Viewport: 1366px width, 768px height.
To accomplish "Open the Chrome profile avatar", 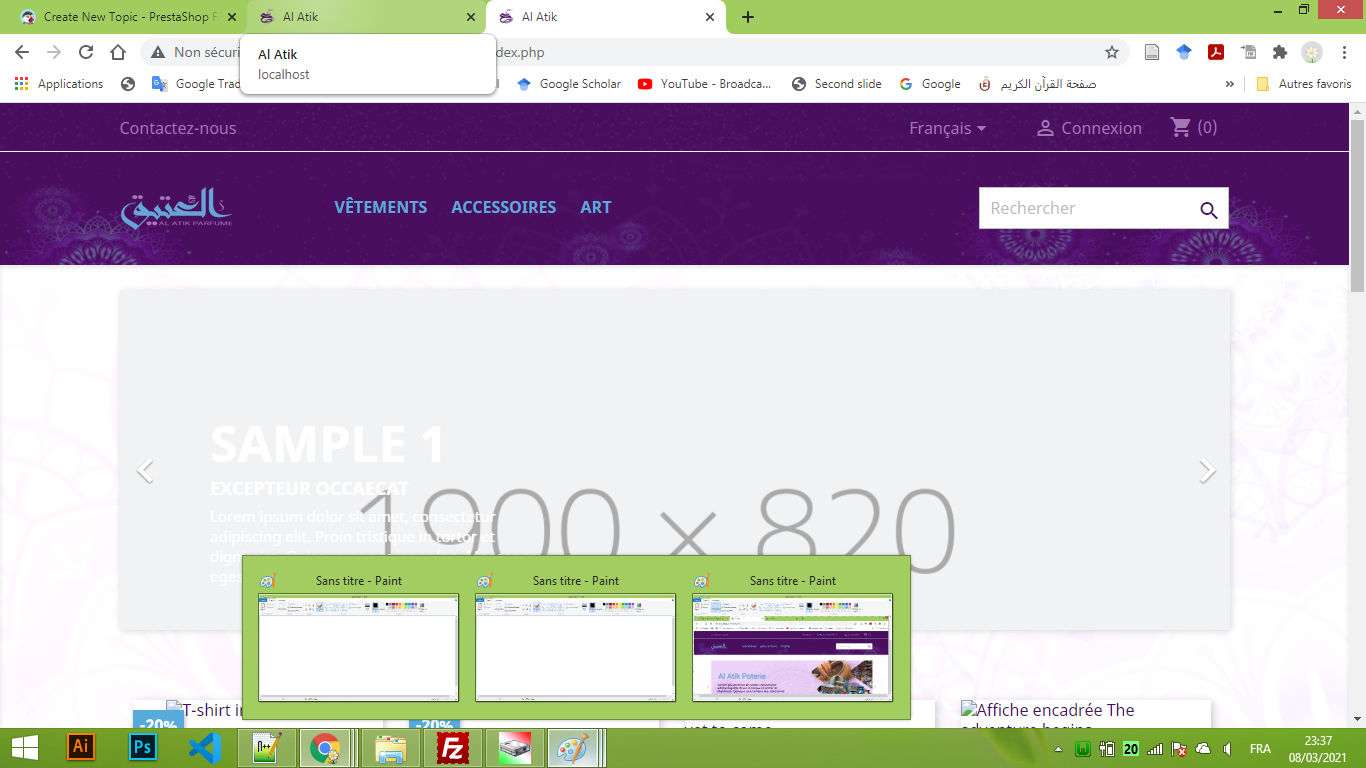I will (1312, 52).
